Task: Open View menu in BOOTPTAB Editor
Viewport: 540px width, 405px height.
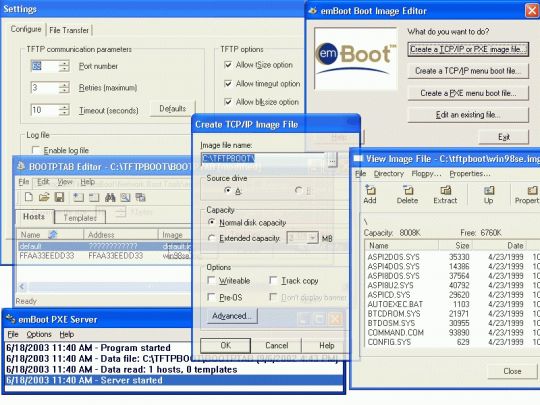Action: pyautogui.click(x=65, y=182)
